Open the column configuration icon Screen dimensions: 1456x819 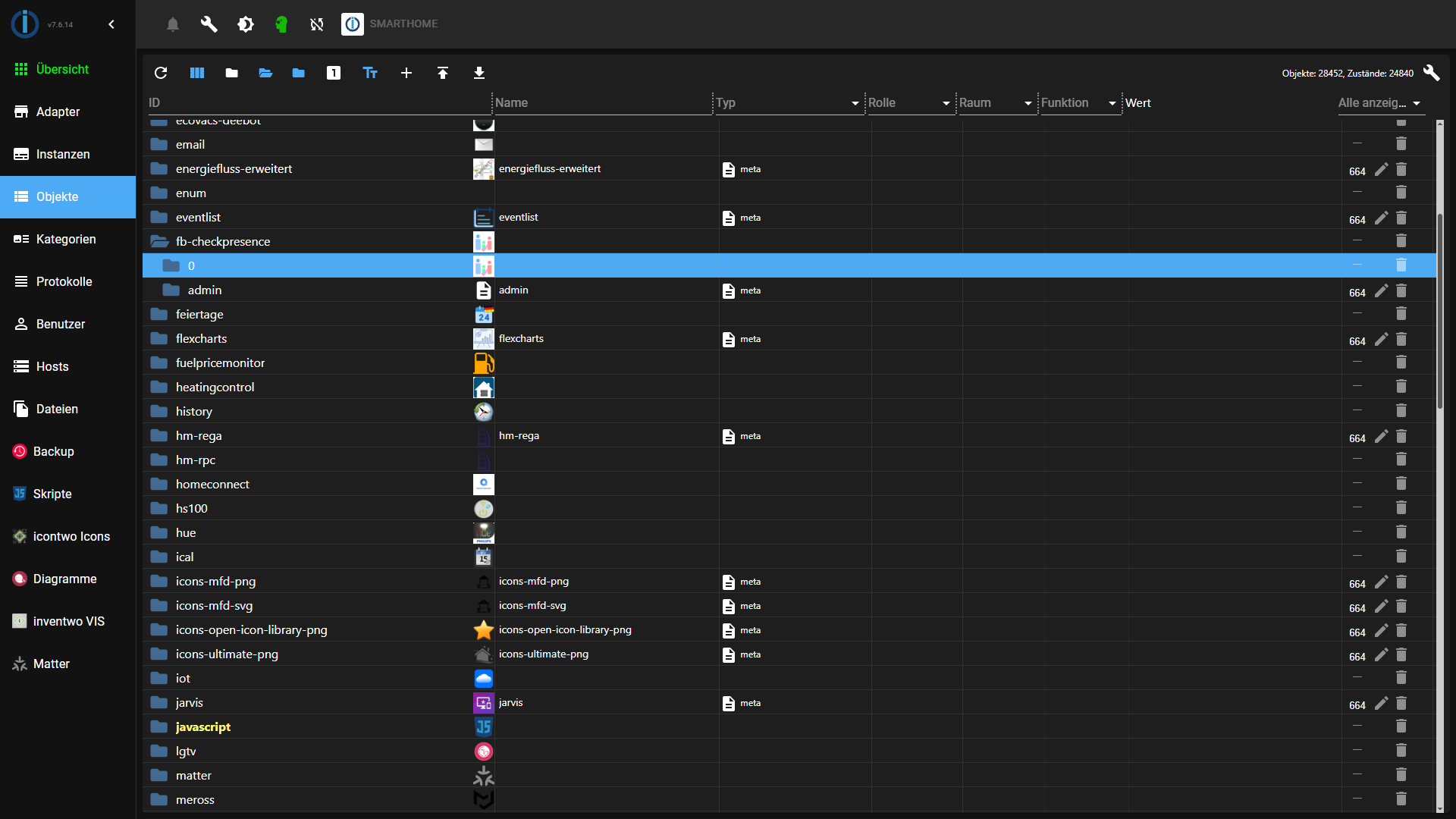coord(197,73)
